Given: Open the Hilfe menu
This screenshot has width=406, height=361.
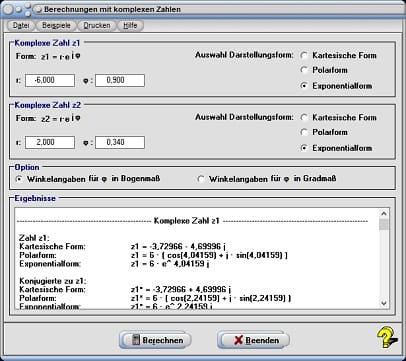Looking at the screenshot, I should (130, 25).
